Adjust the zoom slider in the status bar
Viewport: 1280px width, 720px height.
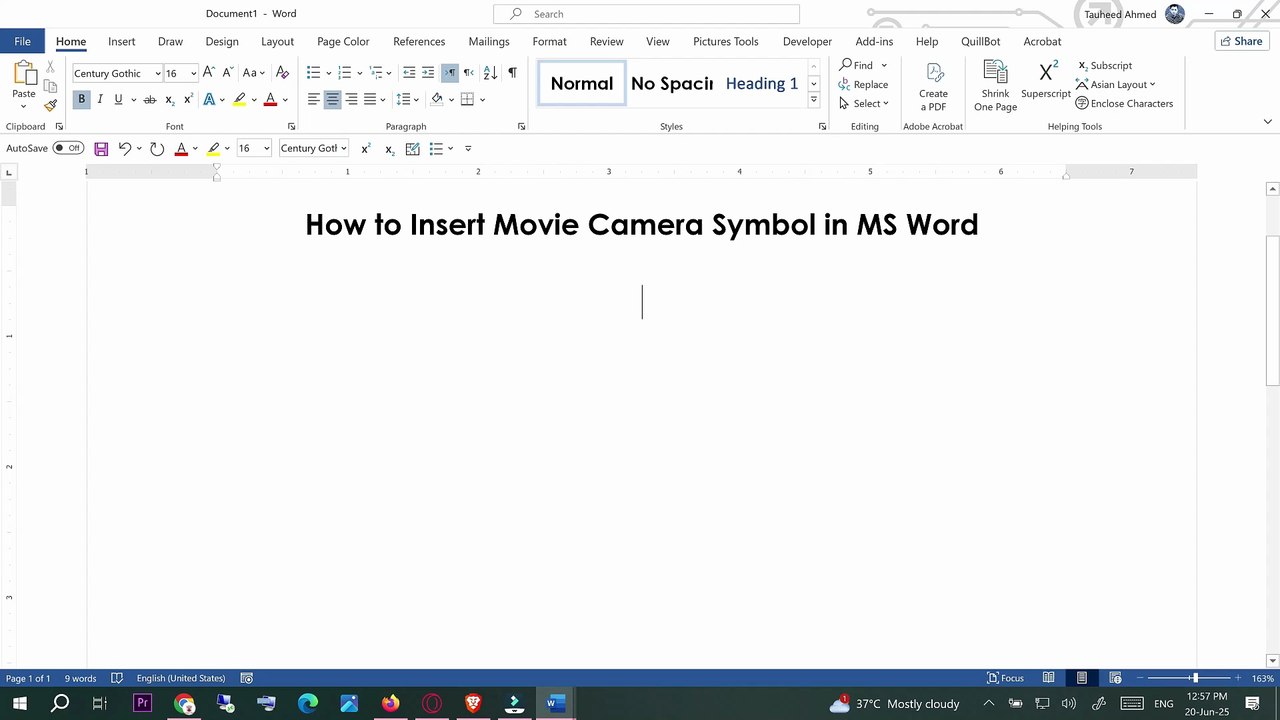coord(1195,678)
